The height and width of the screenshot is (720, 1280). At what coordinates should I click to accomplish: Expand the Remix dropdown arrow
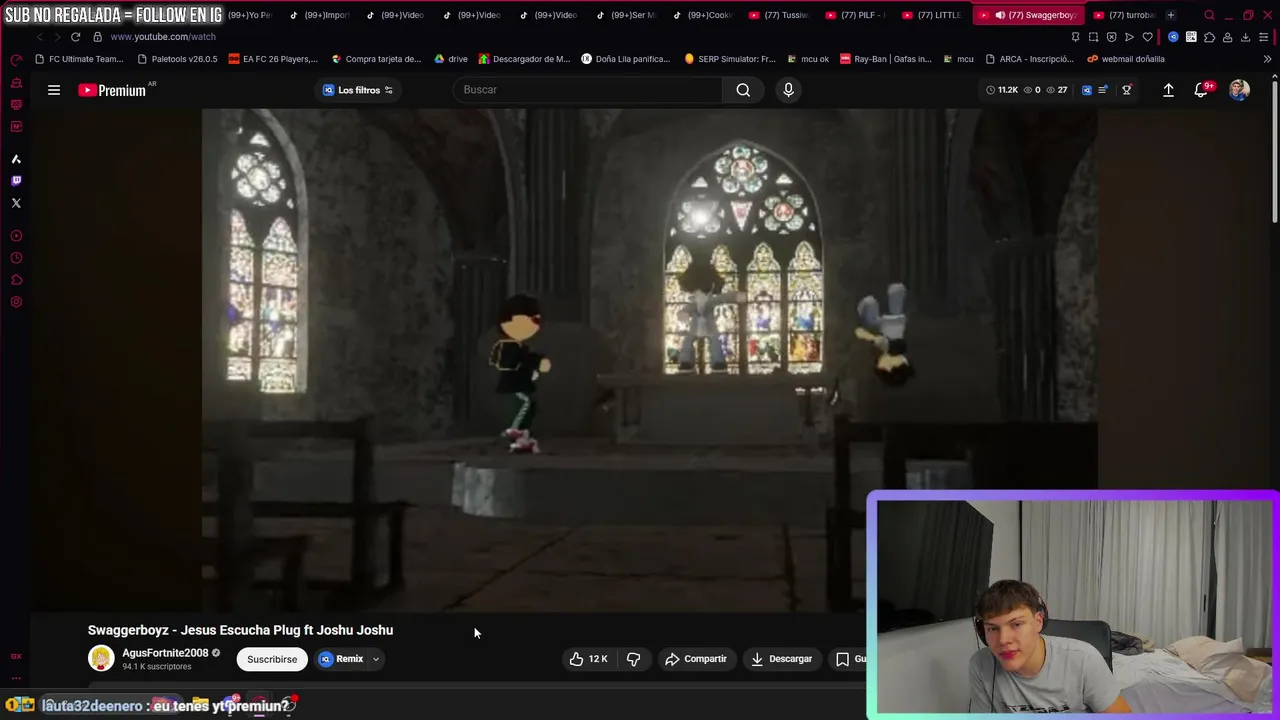(376, 659)
